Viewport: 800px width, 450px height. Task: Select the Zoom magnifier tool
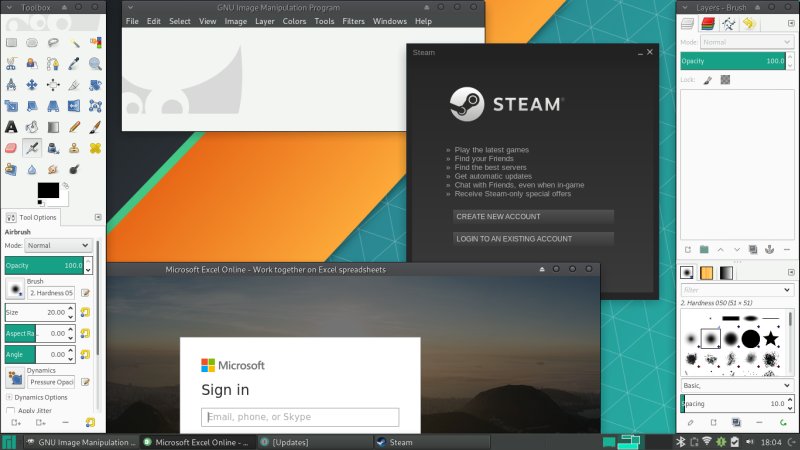(x=95, y=64)
